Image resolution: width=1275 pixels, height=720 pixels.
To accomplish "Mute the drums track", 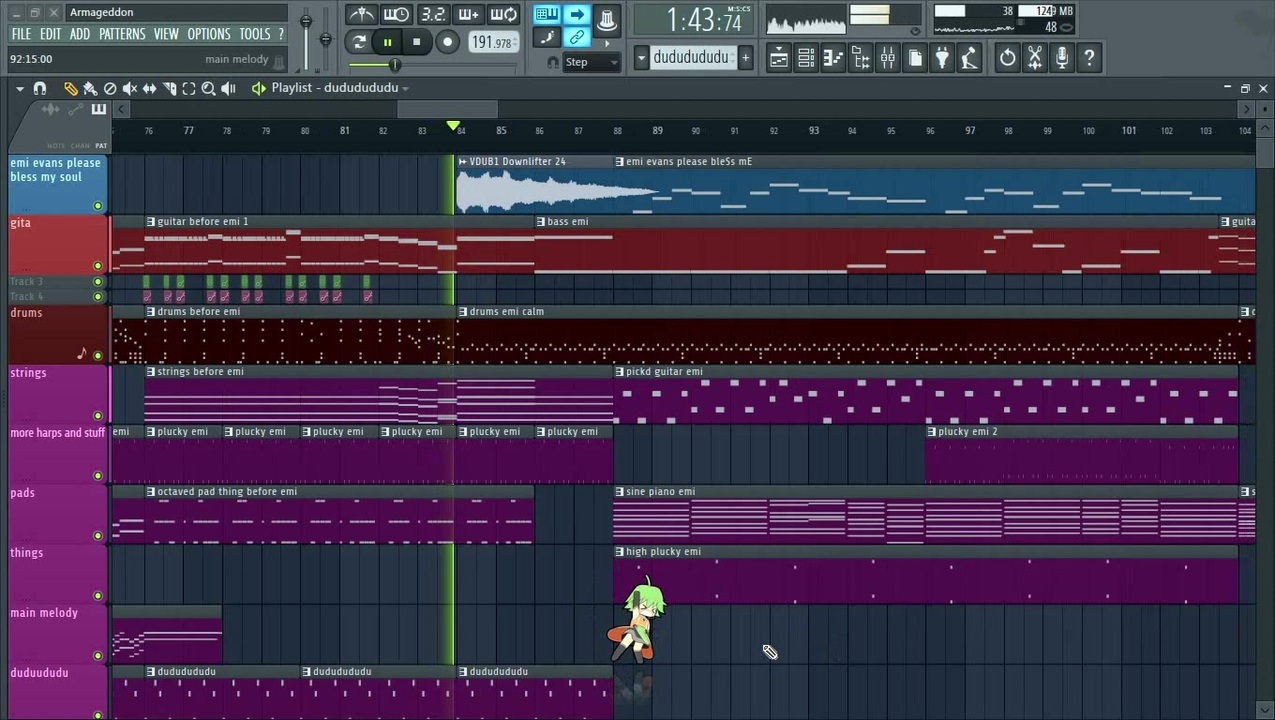I will click(98, 355).
